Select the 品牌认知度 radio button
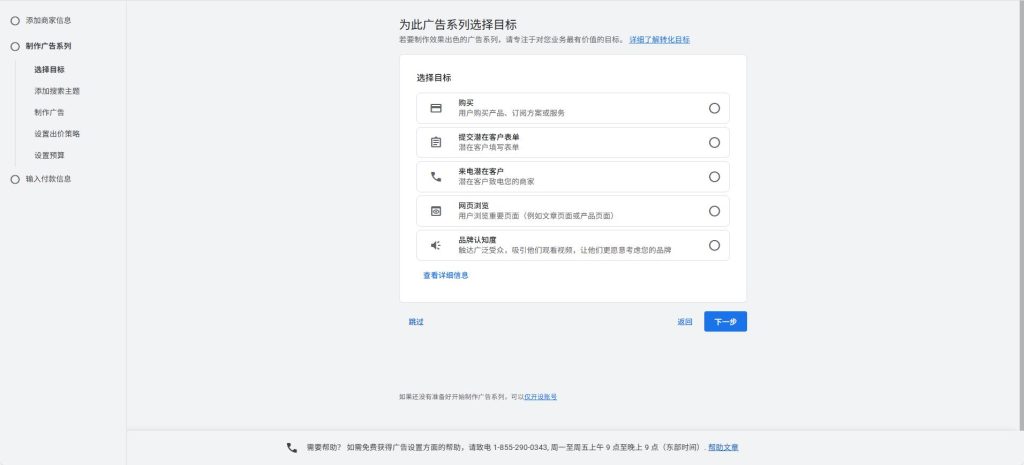 pyautogui.click(x=714, y=246)
